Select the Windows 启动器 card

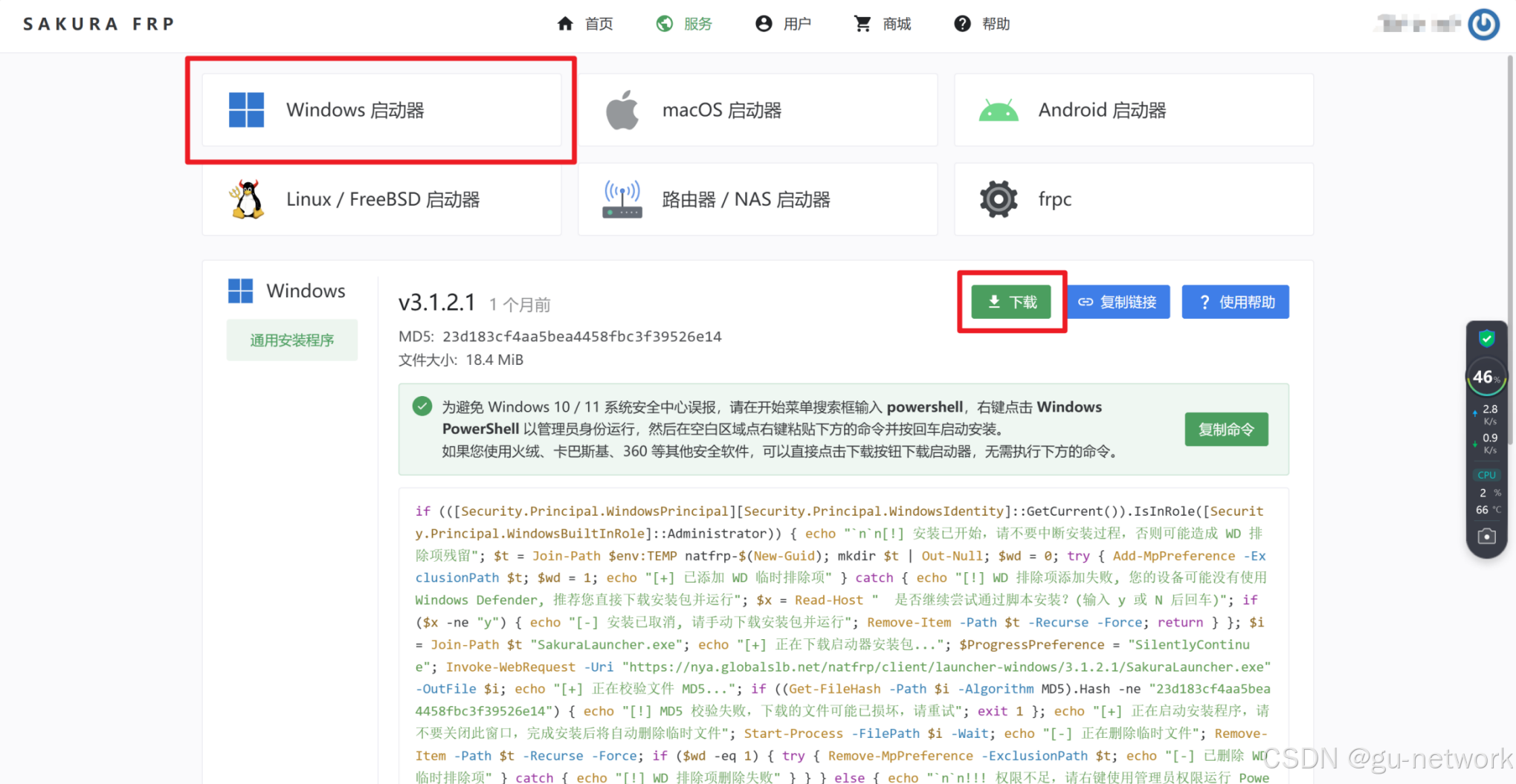[381, 110]
